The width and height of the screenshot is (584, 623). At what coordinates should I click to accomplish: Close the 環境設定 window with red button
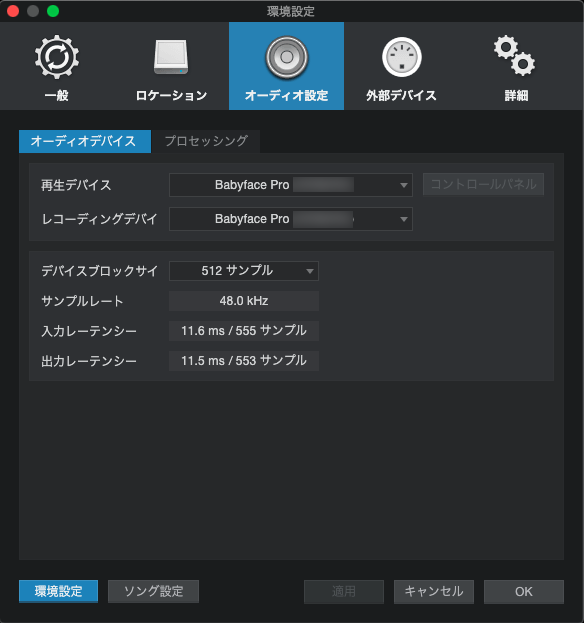pos(13,11)
